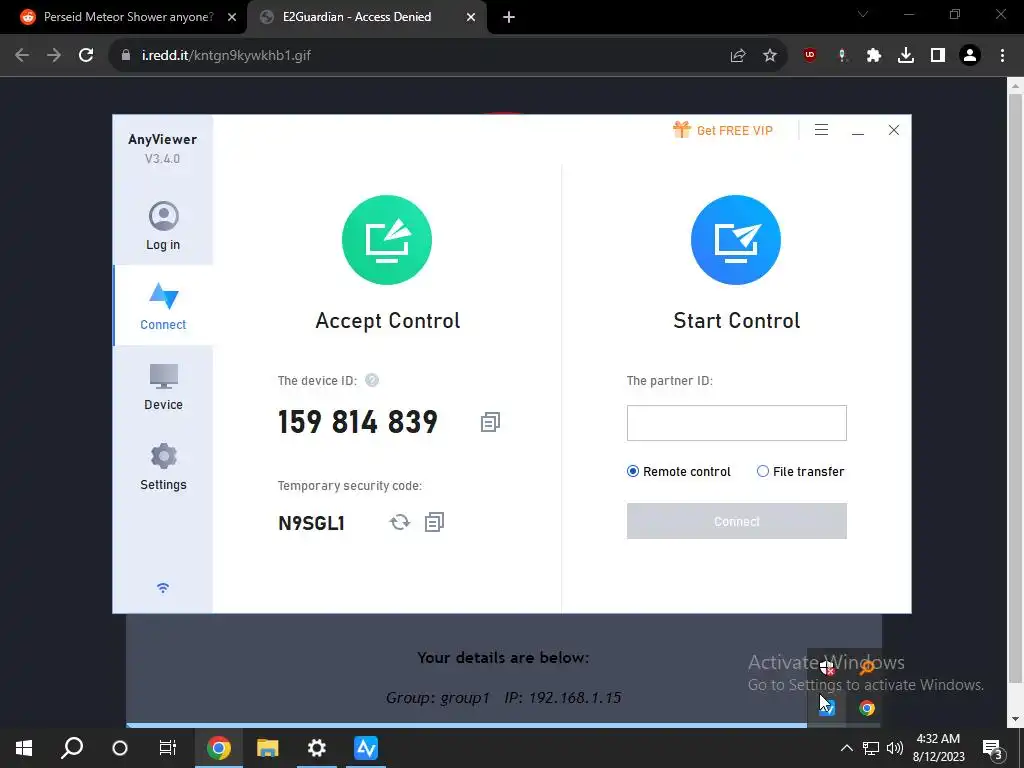Click the i.redd.it address bar
The width and height of the screenshot is (1024, 768).
pyautogui.click(x=418, y=56)
